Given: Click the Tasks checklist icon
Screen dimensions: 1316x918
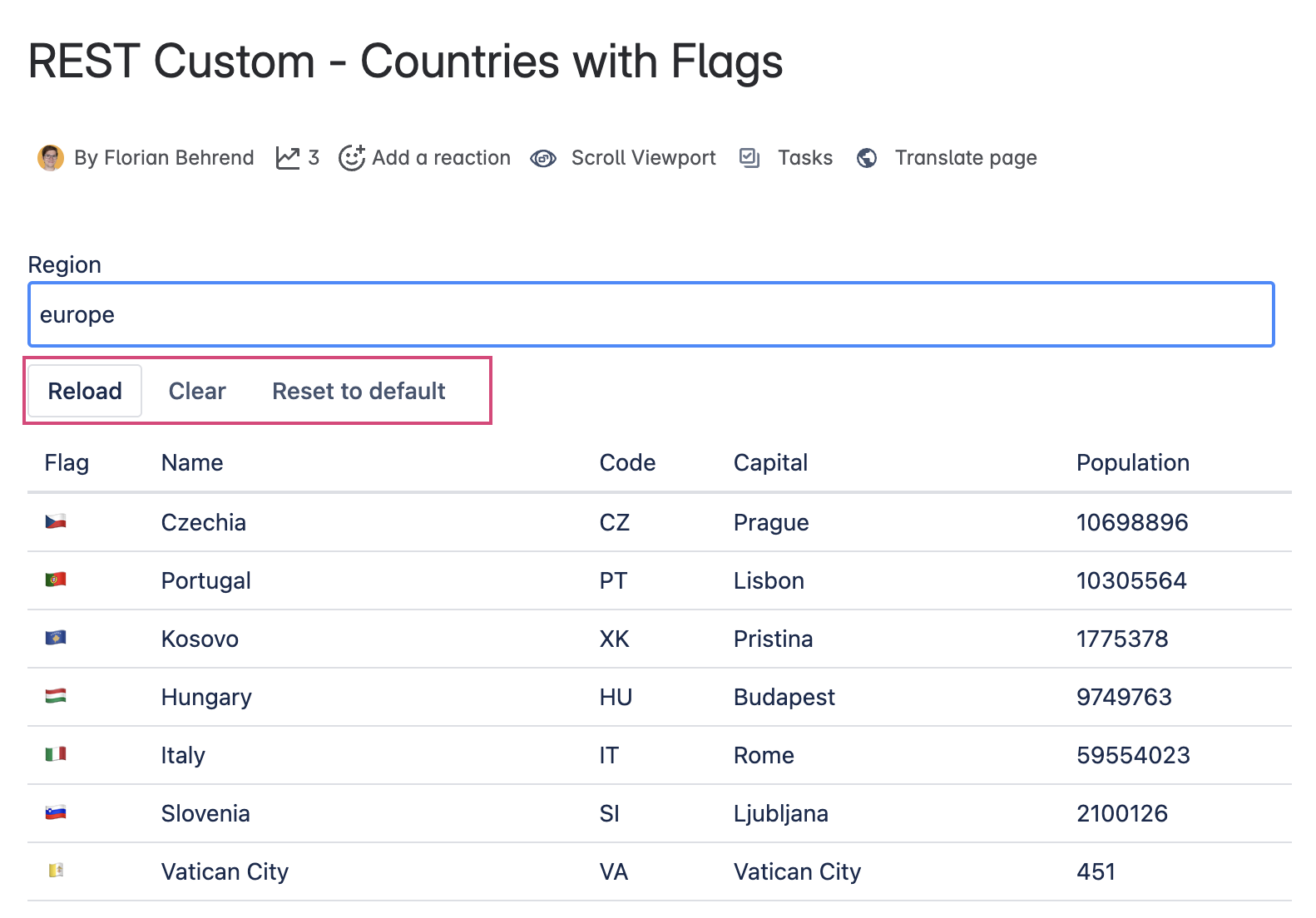Looking at the screenshot, I should (x=750, y=157).
